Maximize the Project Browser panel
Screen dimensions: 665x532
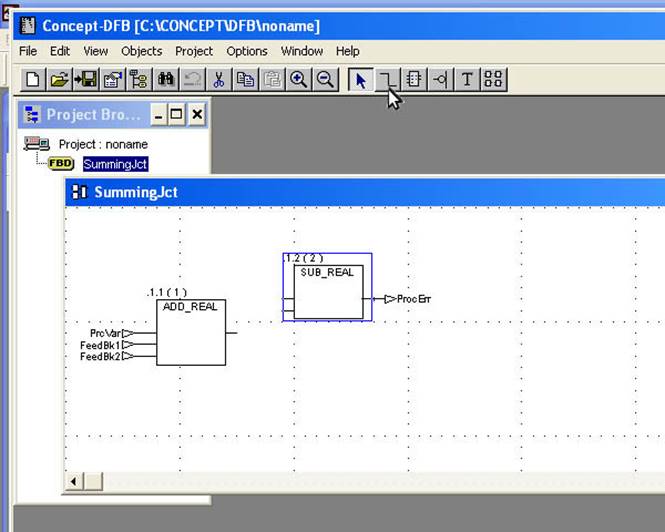(176, 115)
